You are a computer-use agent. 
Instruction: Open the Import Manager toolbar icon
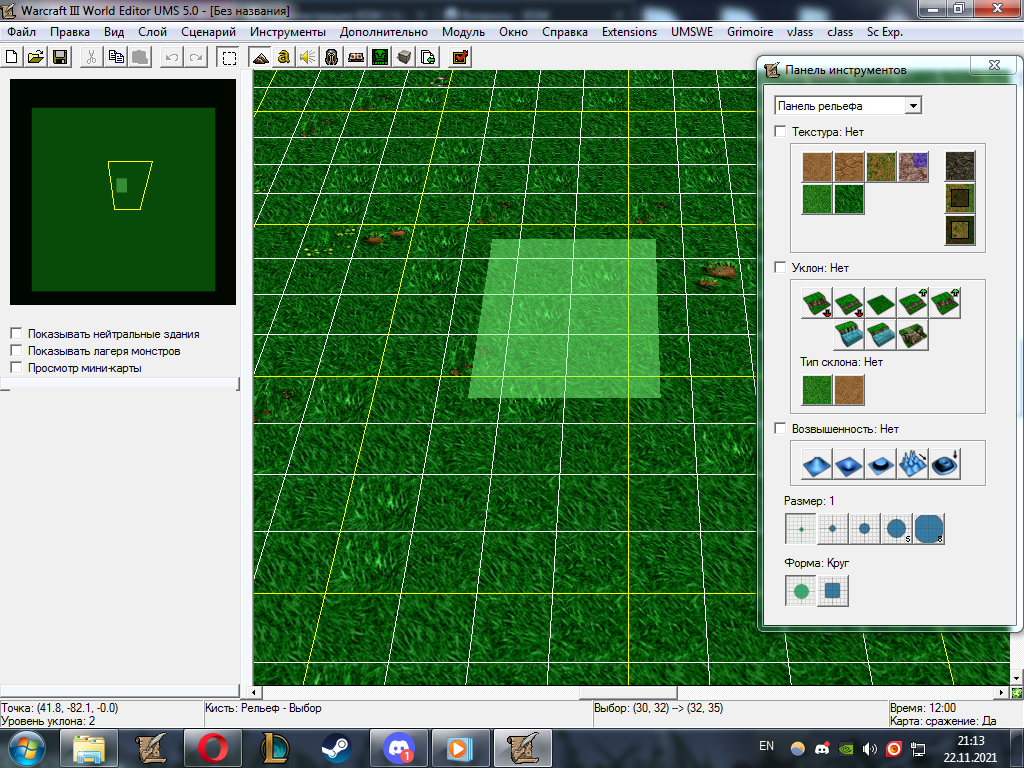[x=428, y=57]
